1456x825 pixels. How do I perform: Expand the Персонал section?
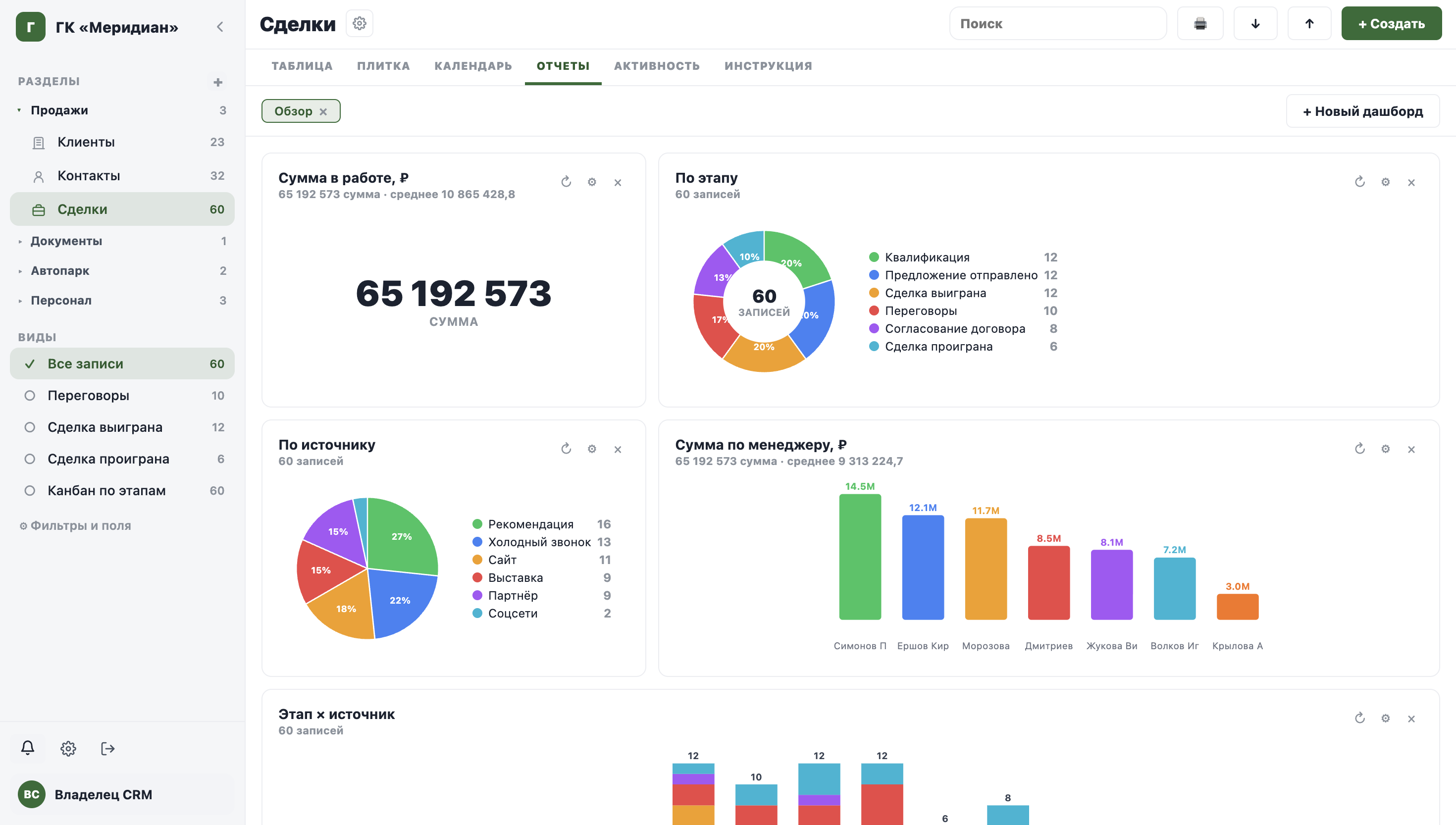(20, 301)
